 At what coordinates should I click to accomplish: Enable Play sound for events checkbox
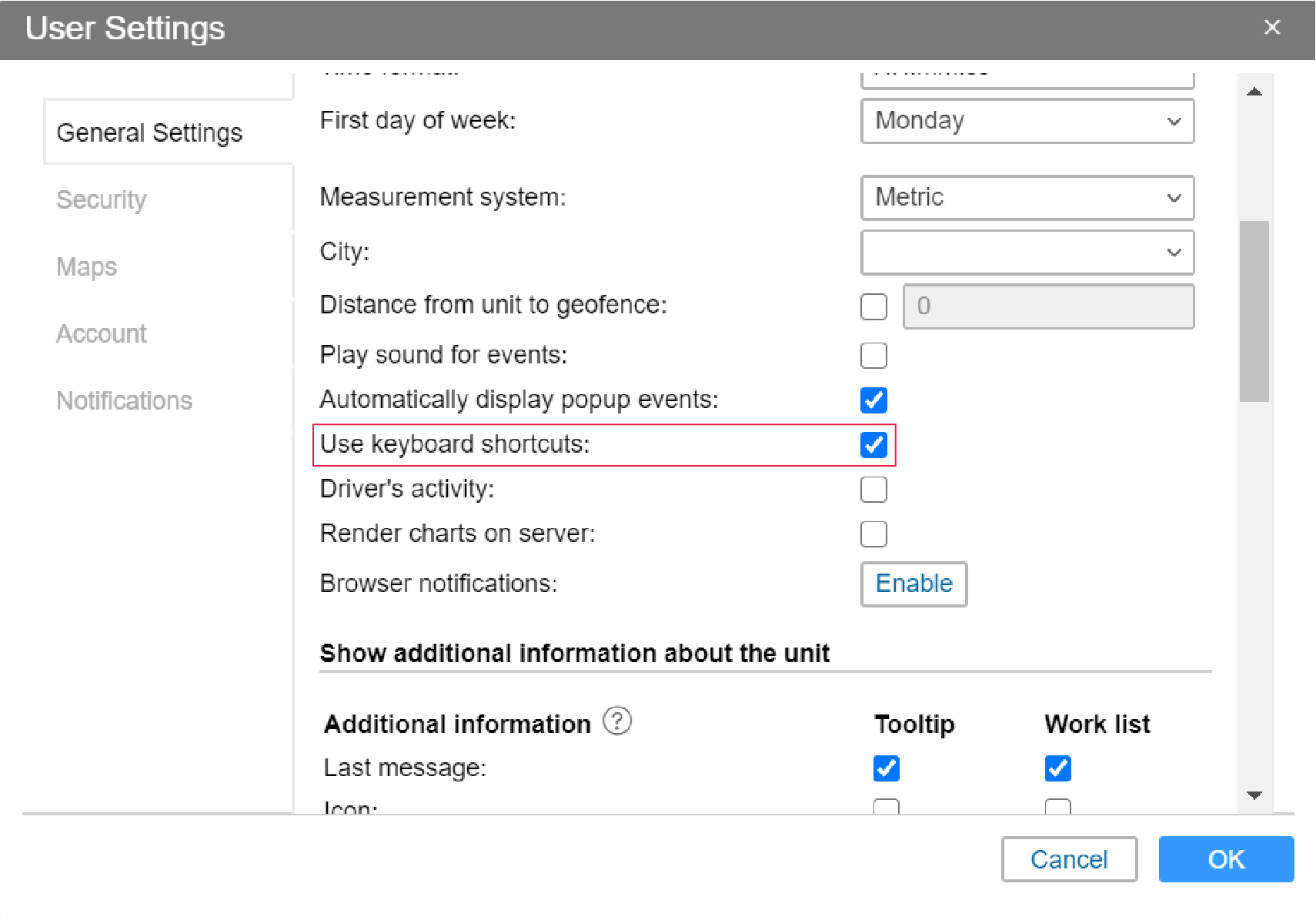873,356
